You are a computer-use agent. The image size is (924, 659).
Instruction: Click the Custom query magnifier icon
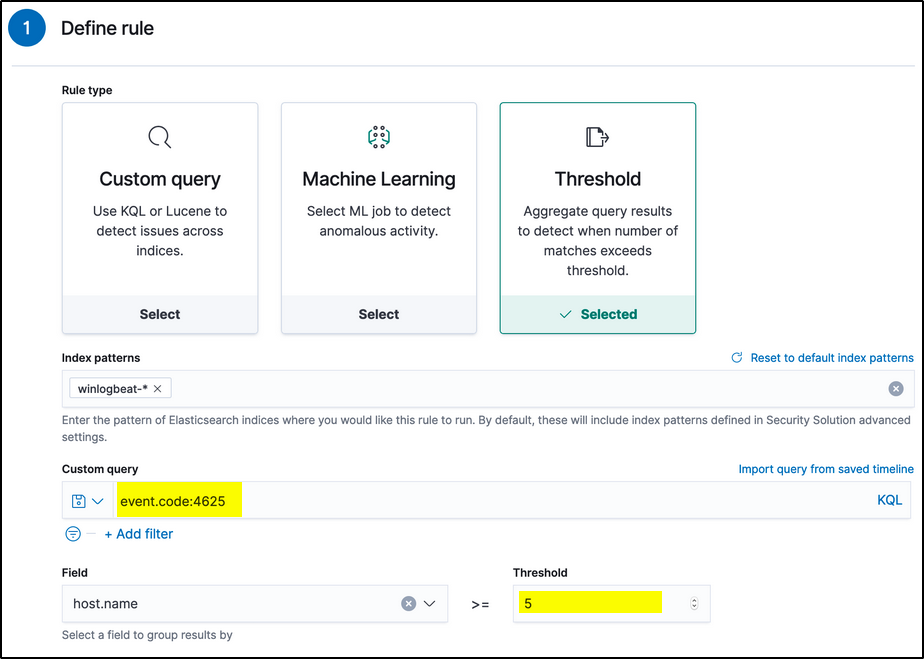(x=160, y=137)
